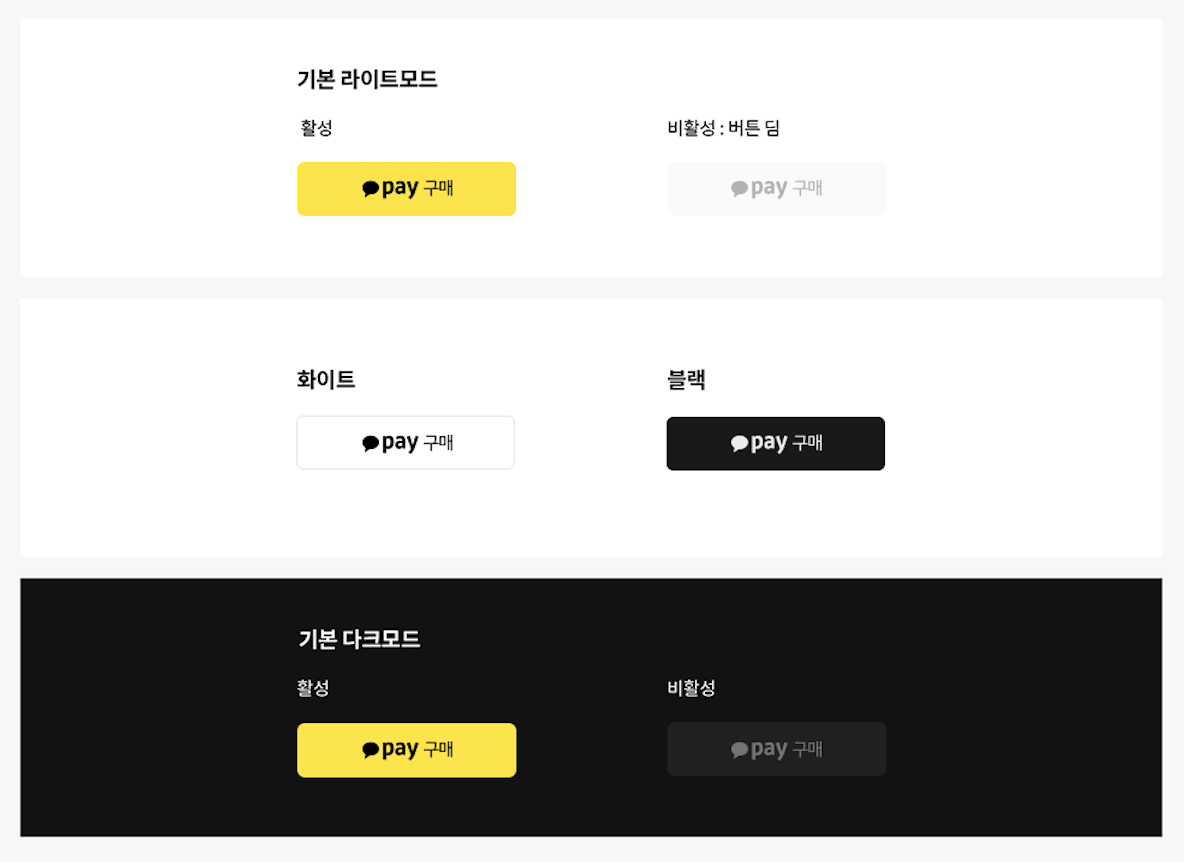Click the 비활성 : 버튼 딤 label
The height and width of the screenshot is (862, 1184).
point(723,128)
